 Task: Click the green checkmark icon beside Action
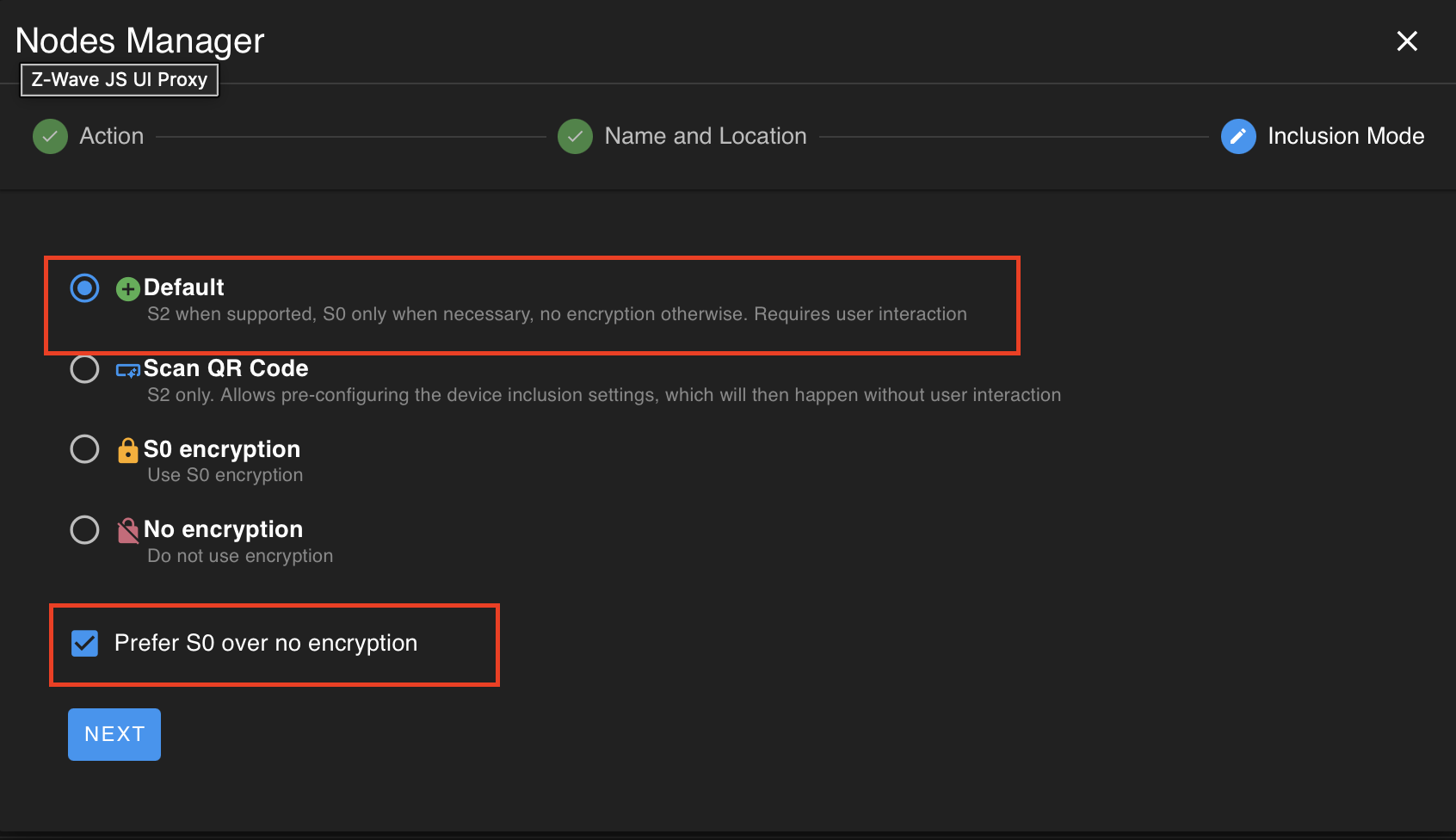50,136
